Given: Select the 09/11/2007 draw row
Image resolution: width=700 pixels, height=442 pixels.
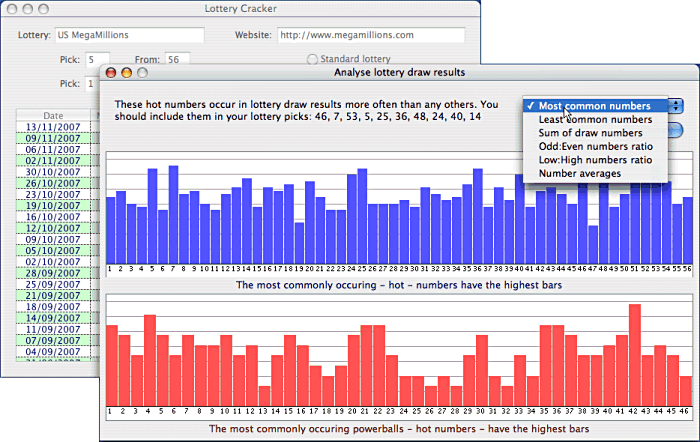Looking at the screenshot, I should tap(54, 138).
